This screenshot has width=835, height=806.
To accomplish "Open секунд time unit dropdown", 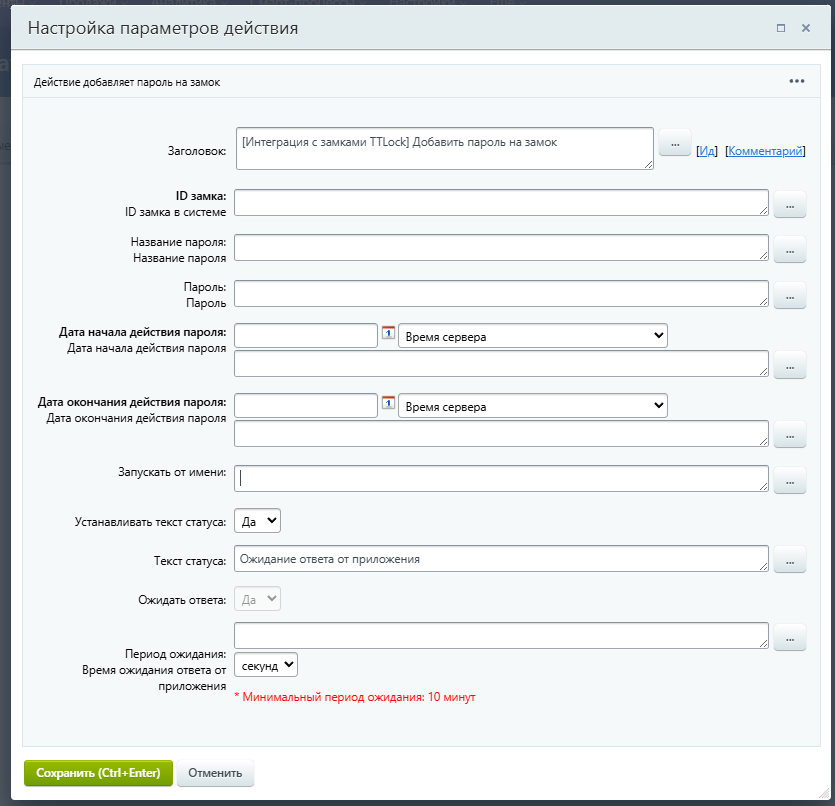I will [x=266, y=665].
